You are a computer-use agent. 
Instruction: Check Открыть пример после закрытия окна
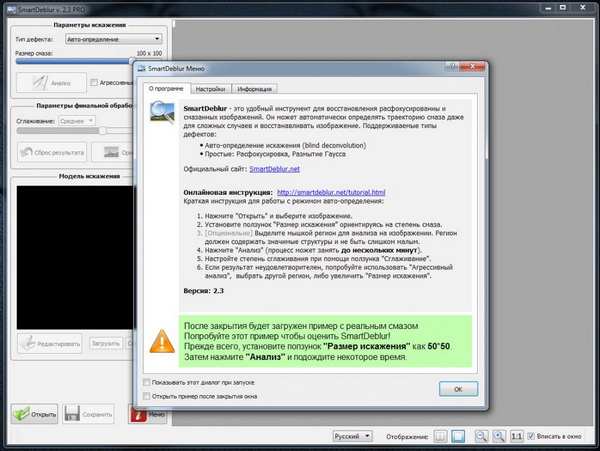150,395
